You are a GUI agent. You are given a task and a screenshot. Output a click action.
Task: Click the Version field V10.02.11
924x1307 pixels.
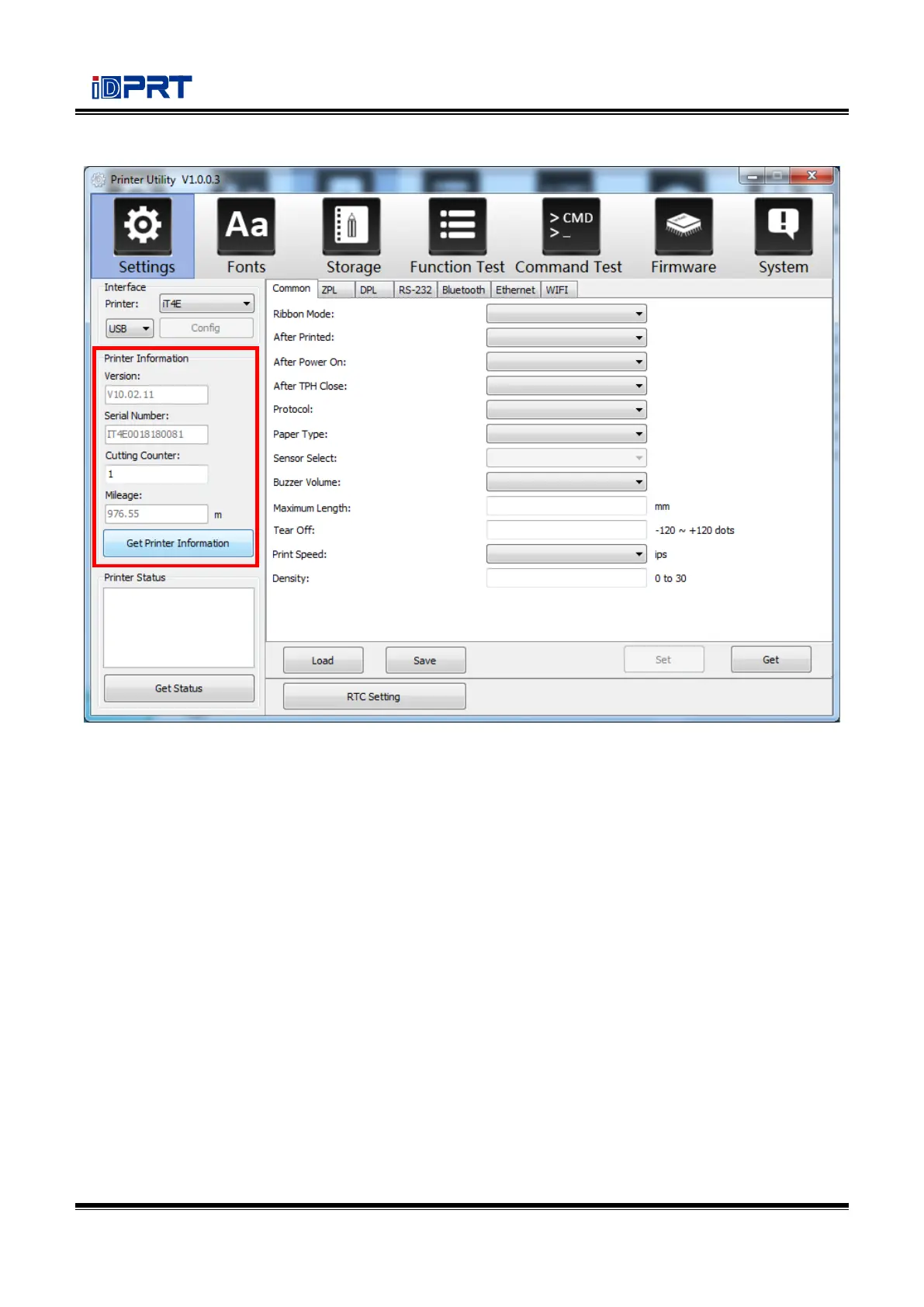click(156, 394)
